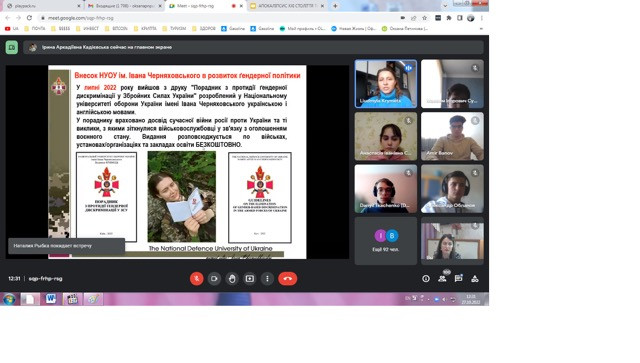The image size is (640, 363).
Task: Open the Windows Start menu orb
Action: click(x=9, y=299)
